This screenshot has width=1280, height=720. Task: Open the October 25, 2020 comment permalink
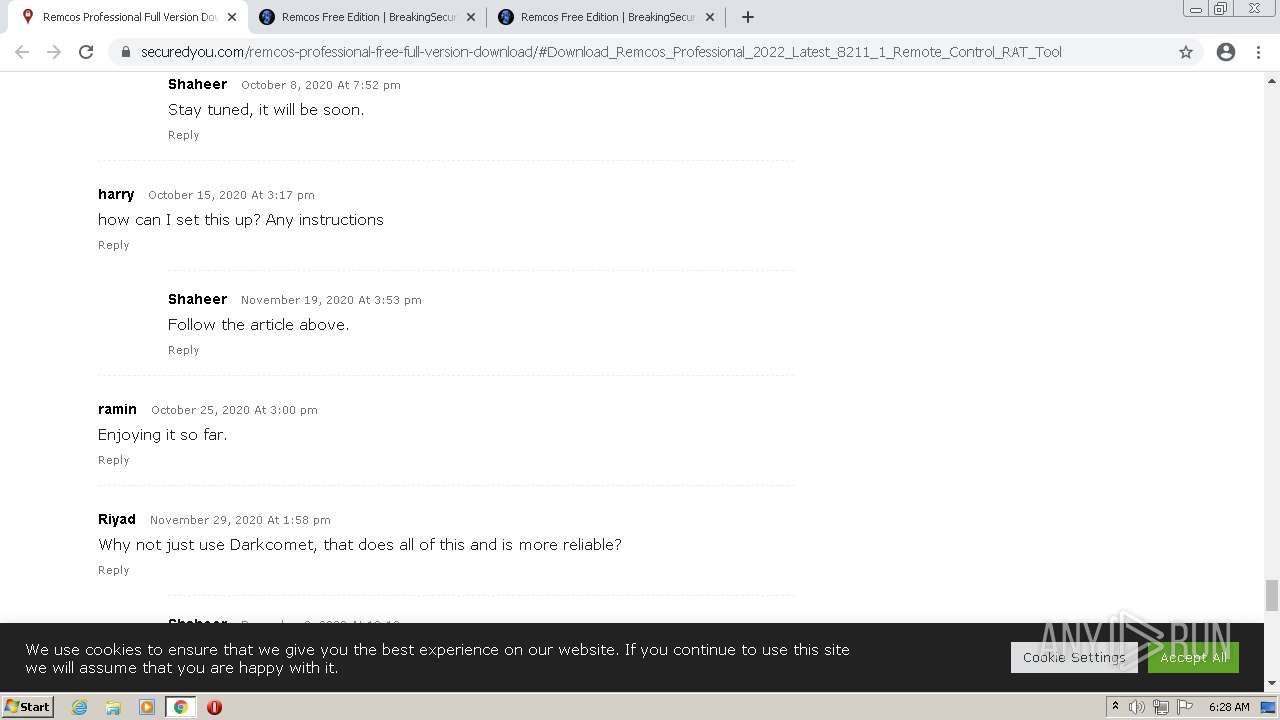coord(234,410)
